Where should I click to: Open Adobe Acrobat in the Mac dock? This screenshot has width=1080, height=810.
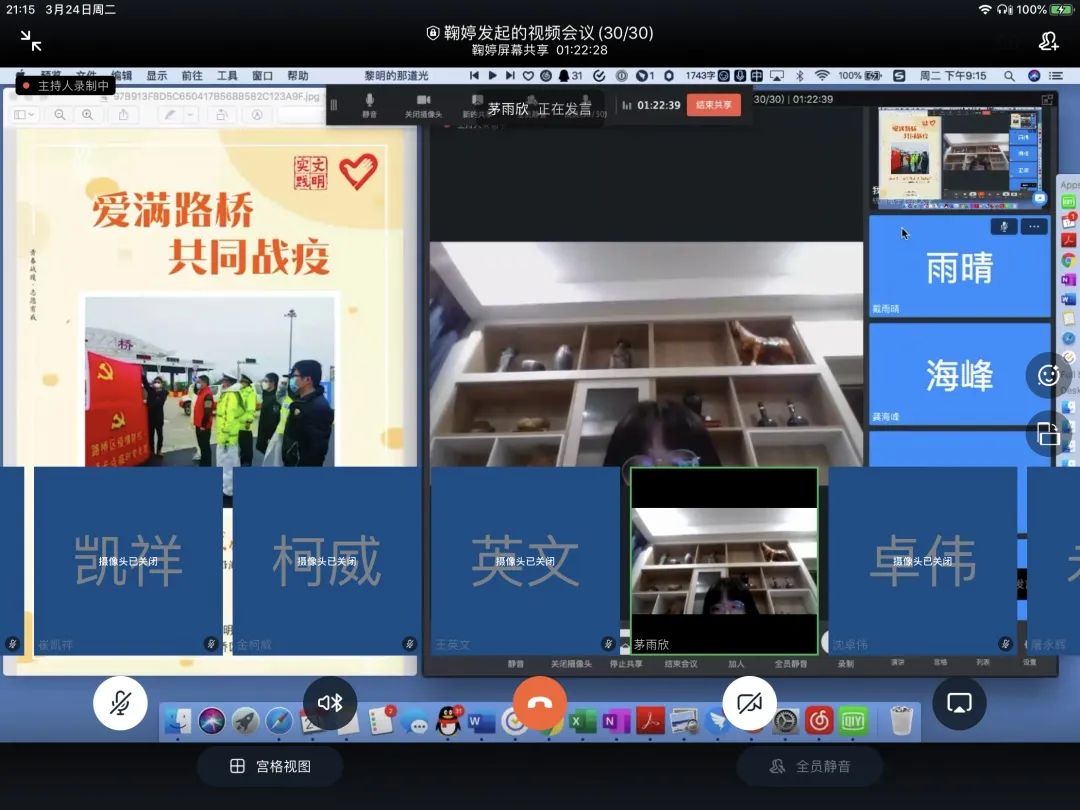coord(650,721)
